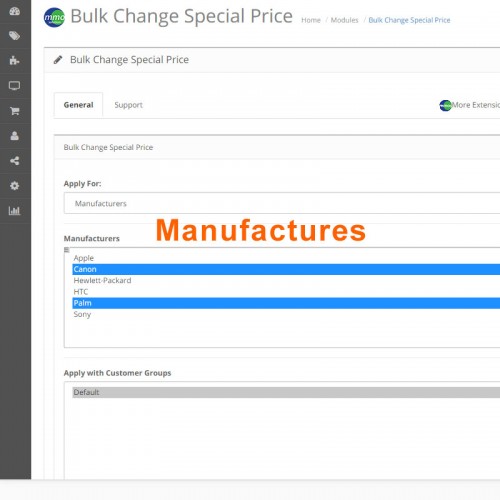Click the mmo logo beside page title

54,17
